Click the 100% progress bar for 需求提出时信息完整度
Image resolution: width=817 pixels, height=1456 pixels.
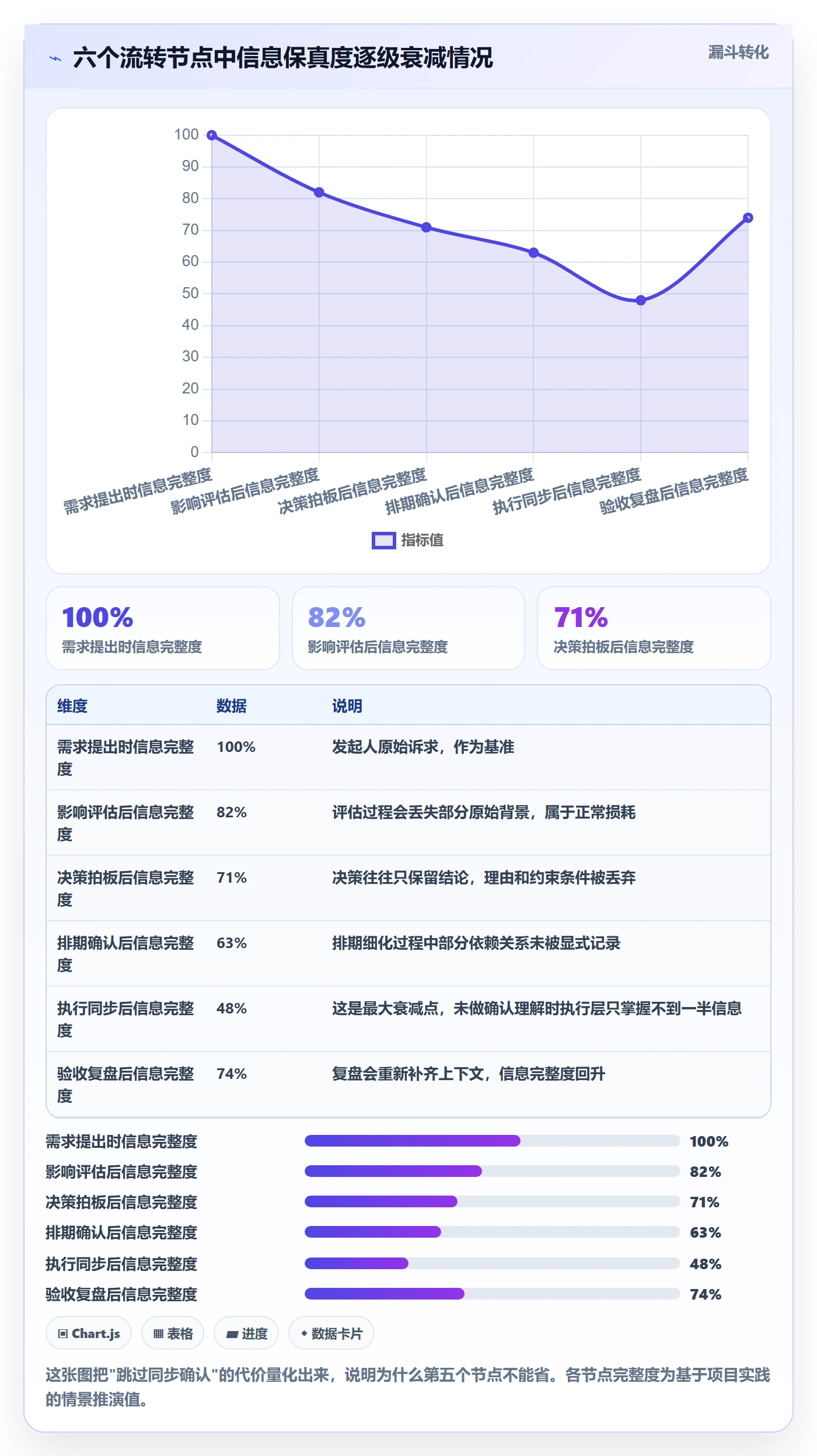(x=493, y=1141)
